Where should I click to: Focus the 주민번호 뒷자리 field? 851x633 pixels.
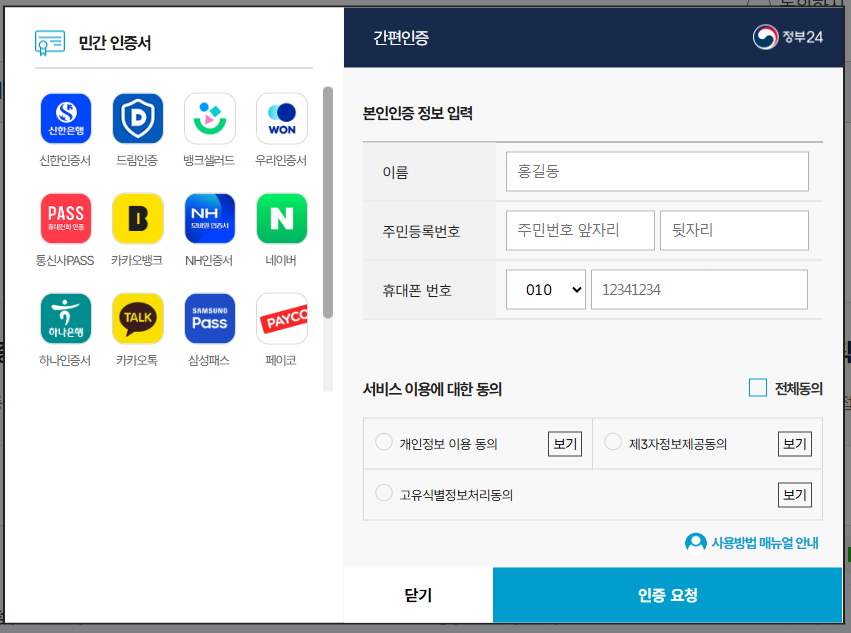[734, 230]
